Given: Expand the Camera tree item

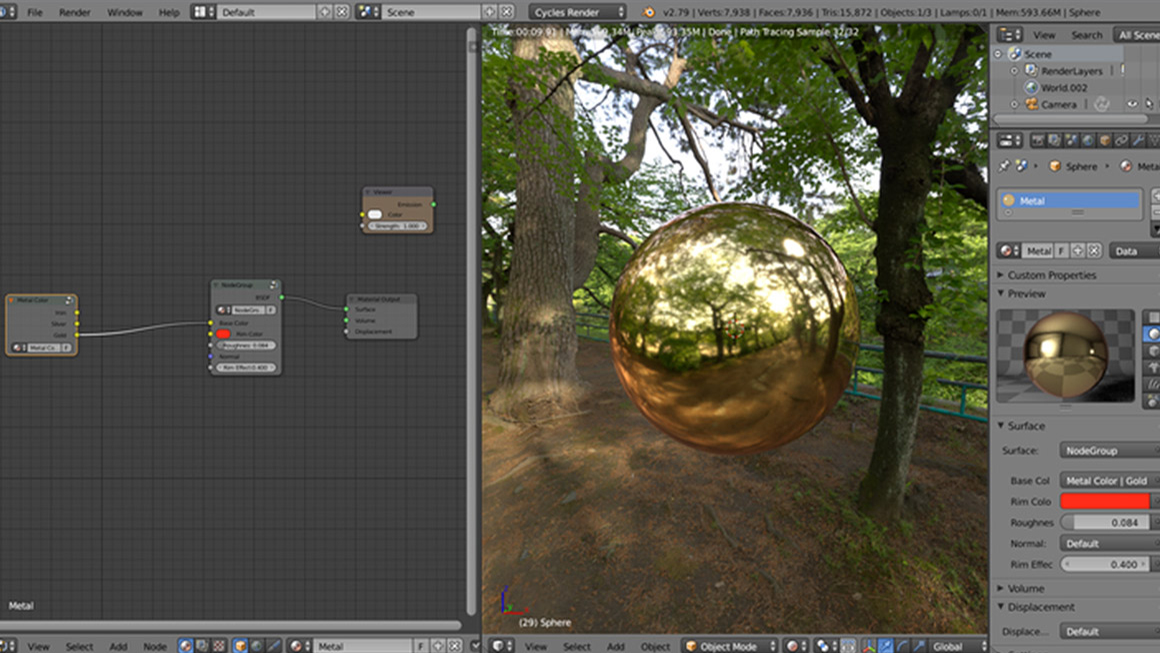Looking at the screenshot, I should pyautogui.click(x=1015, y=104).
